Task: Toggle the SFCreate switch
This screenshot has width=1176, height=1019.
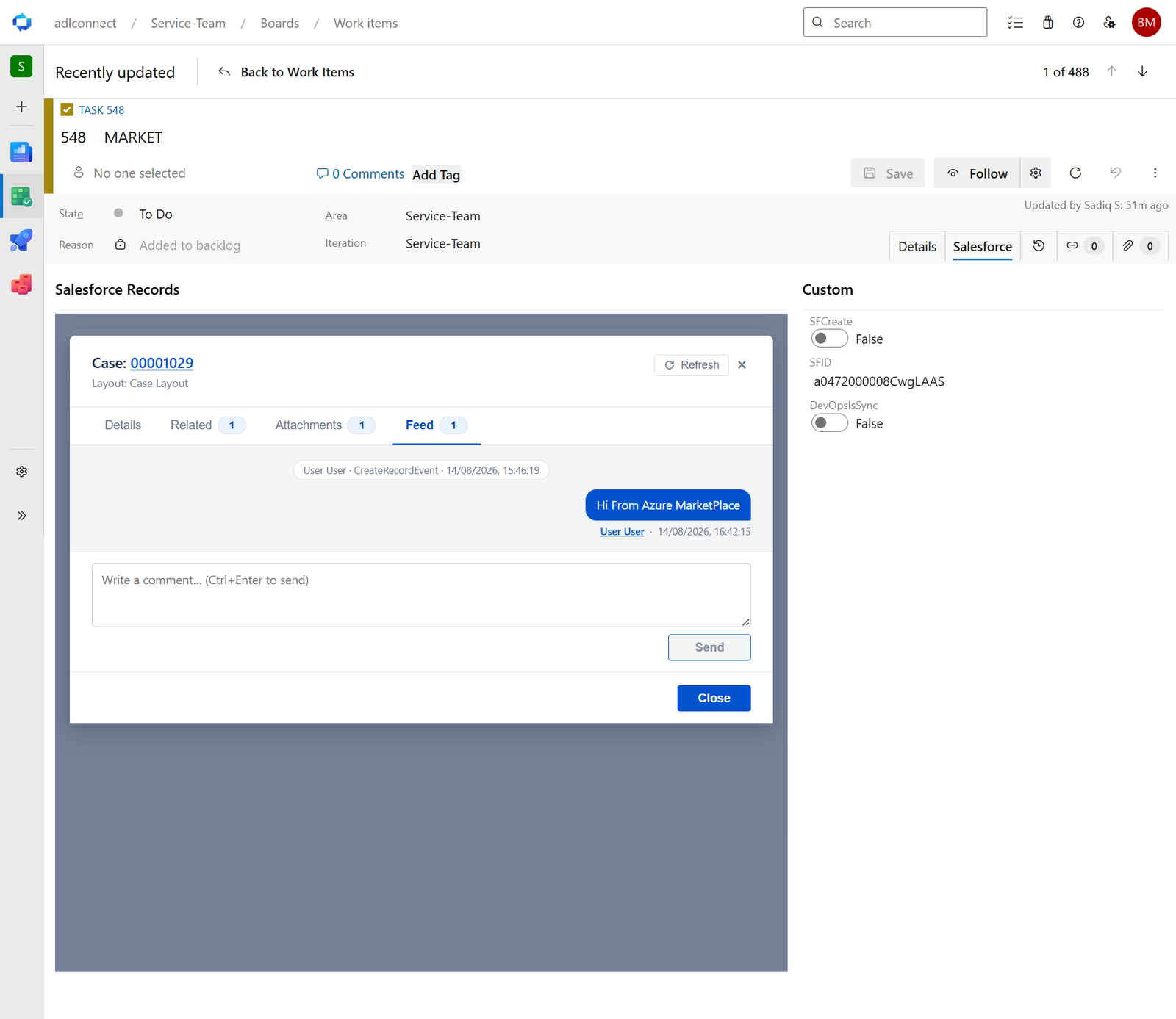Action: coord(829,339)
